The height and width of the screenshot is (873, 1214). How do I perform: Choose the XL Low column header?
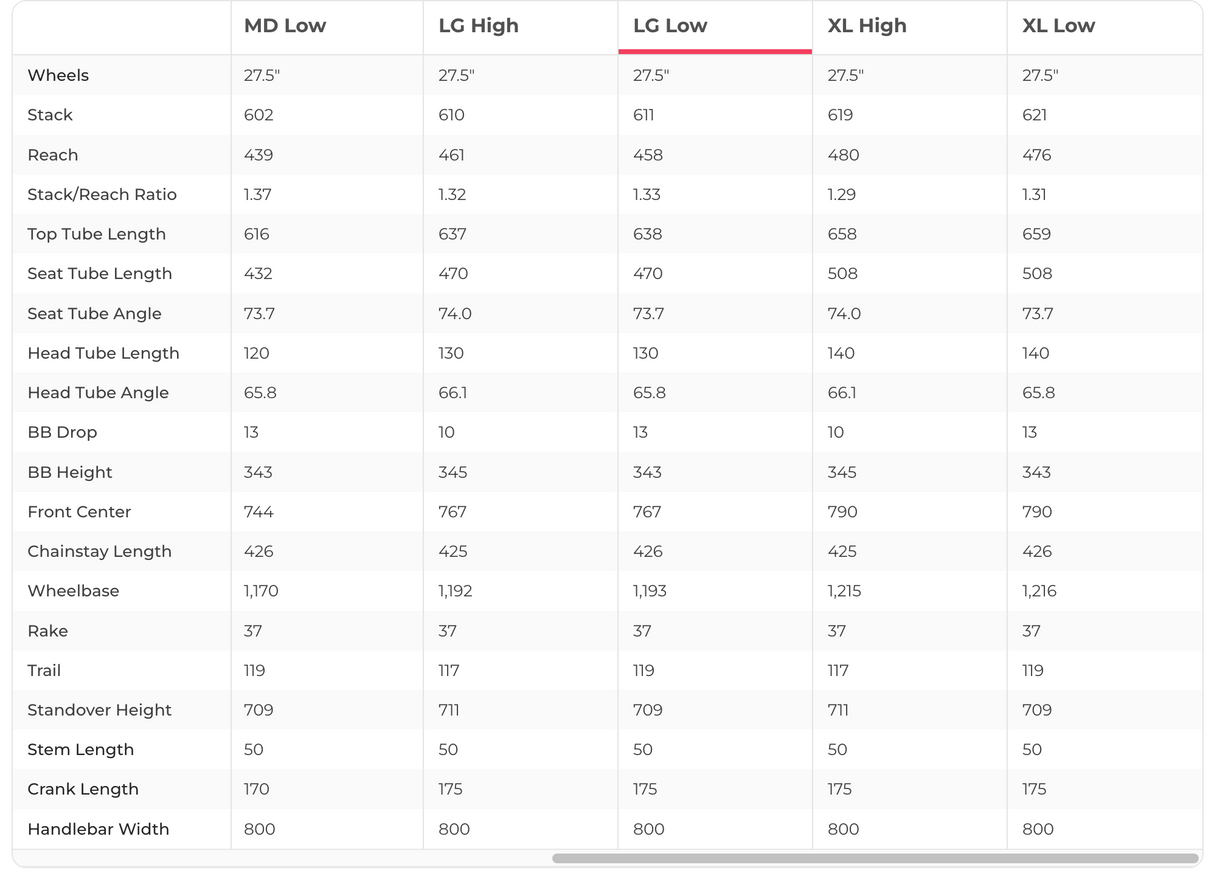pos(1058,26)
